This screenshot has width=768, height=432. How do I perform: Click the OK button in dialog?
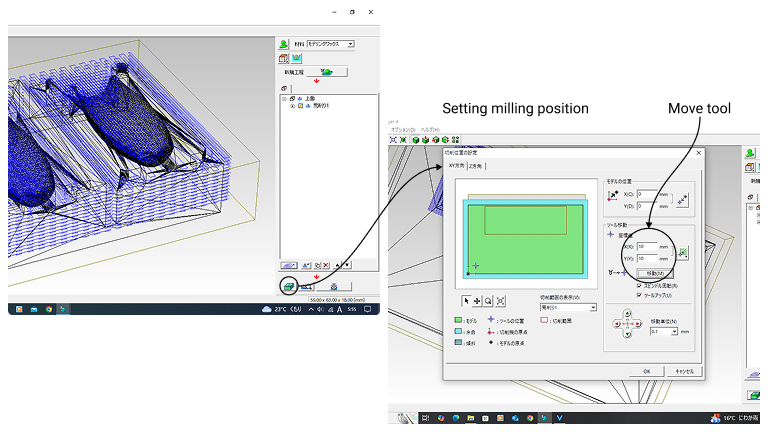(647, 371)
